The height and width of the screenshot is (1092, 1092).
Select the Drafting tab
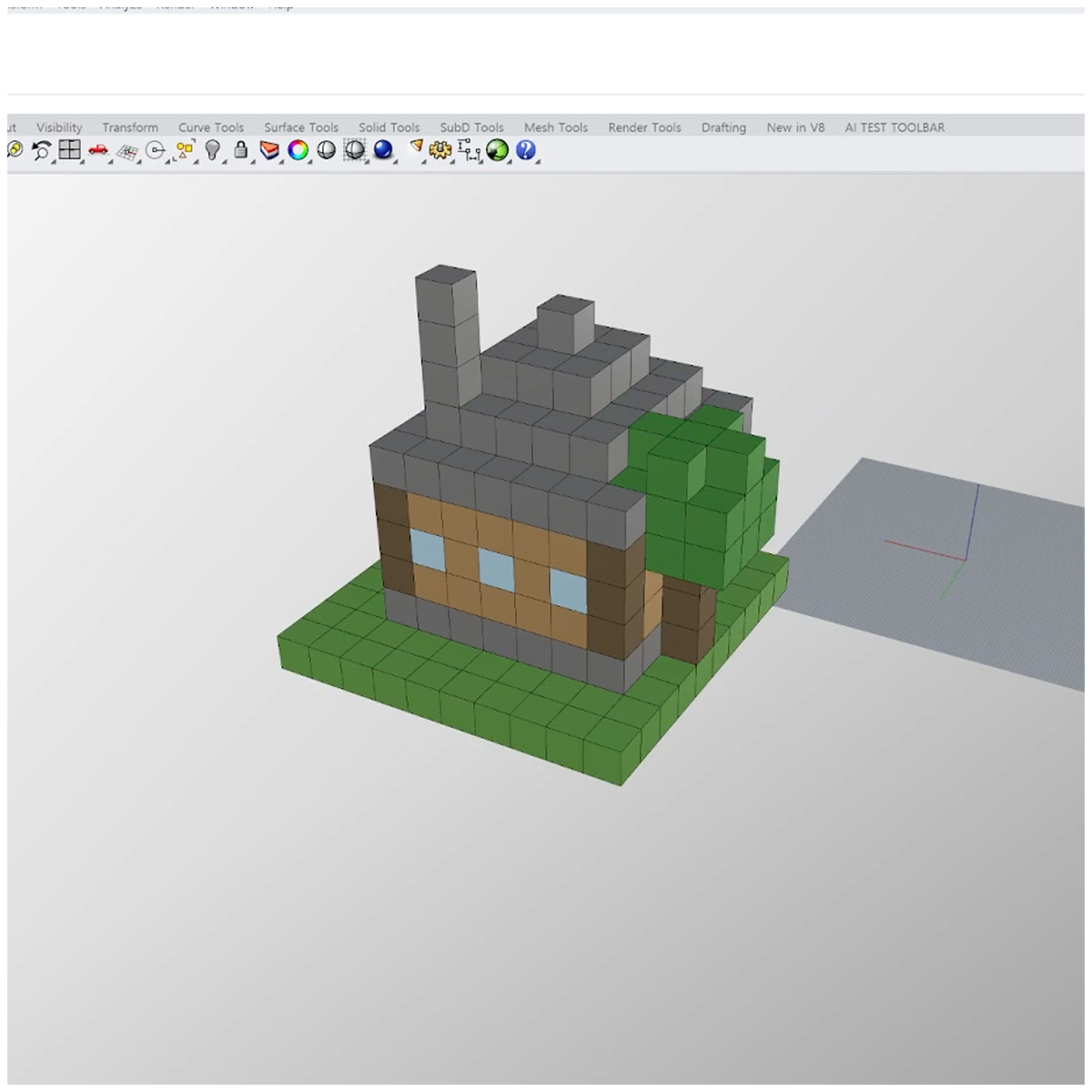point(723,127)
